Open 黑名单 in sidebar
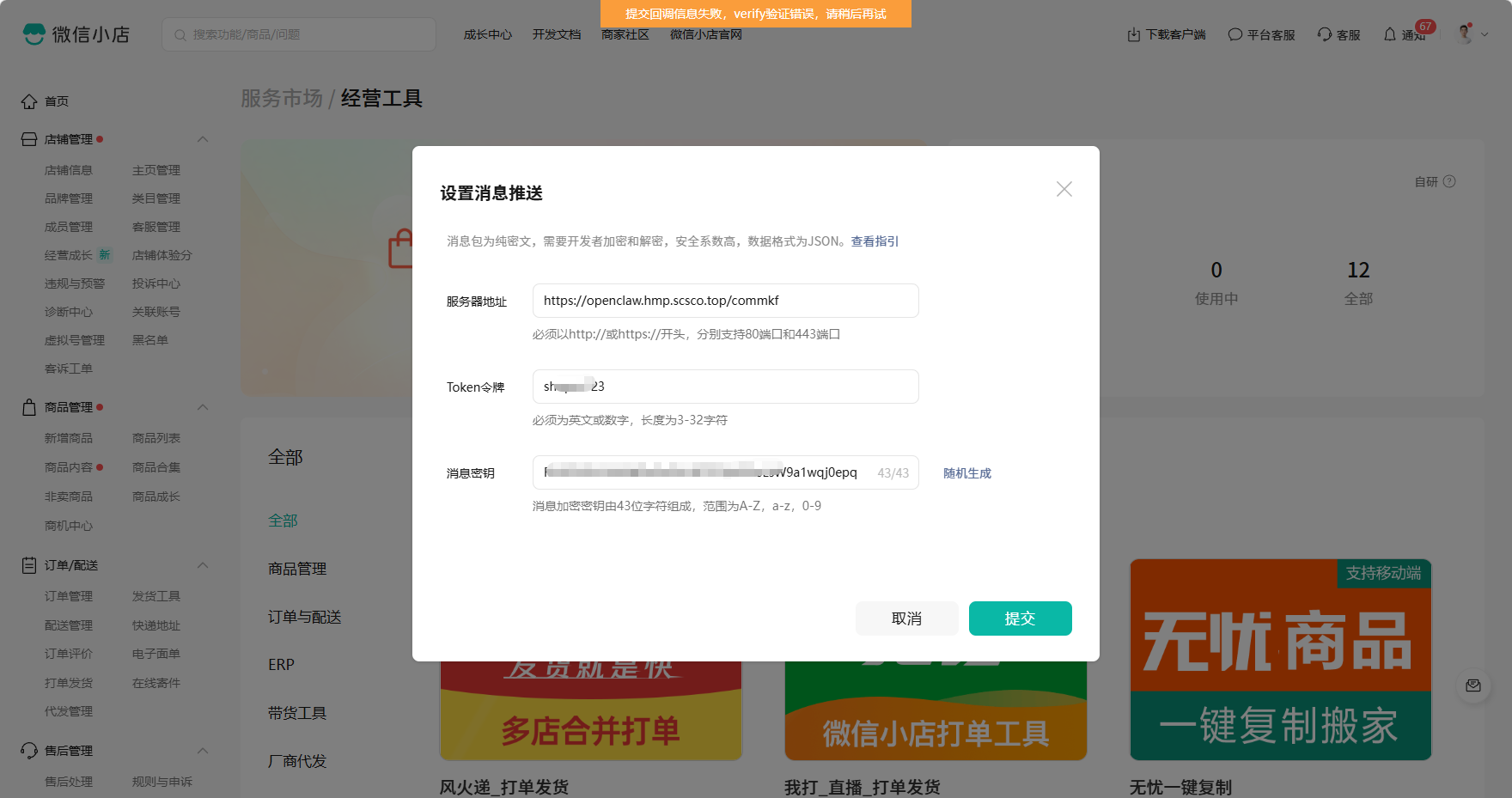Screen dimensions: 1512x798 pyautogui.click(x=150, y=340)
